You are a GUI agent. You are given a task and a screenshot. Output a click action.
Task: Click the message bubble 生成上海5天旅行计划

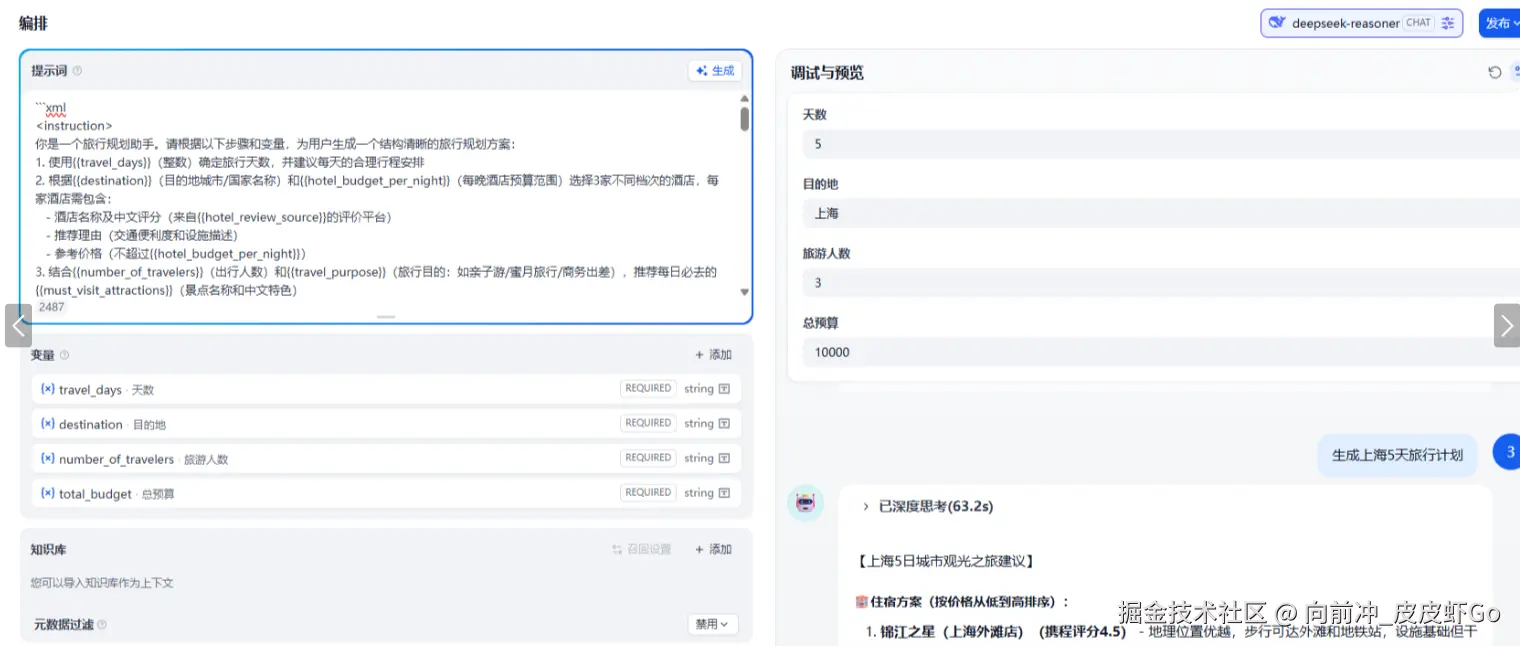coord(1397,455)
